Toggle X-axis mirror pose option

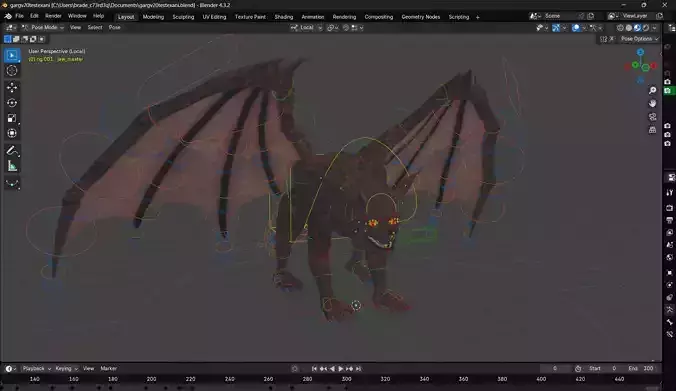click(612, 39)
